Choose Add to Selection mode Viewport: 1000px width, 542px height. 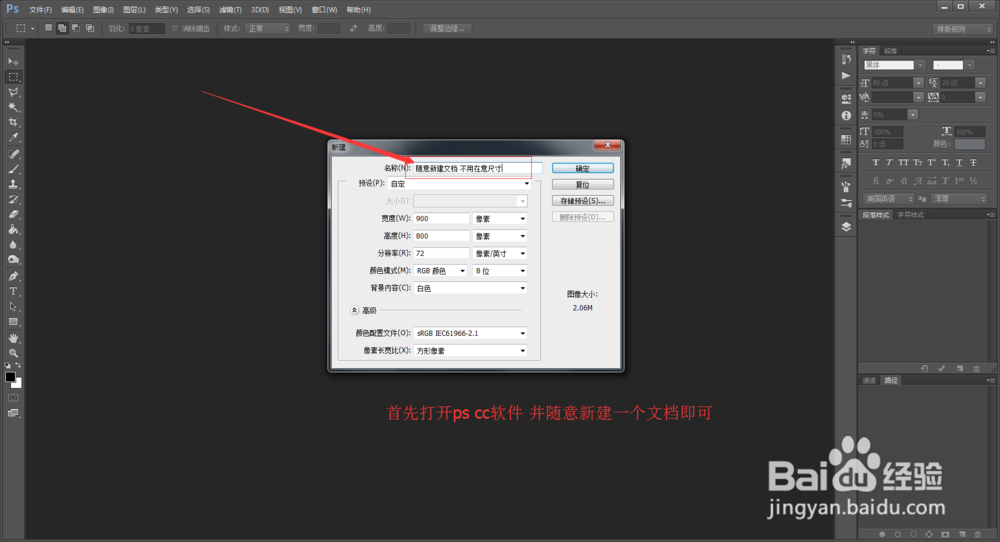(x=62, y=28)
